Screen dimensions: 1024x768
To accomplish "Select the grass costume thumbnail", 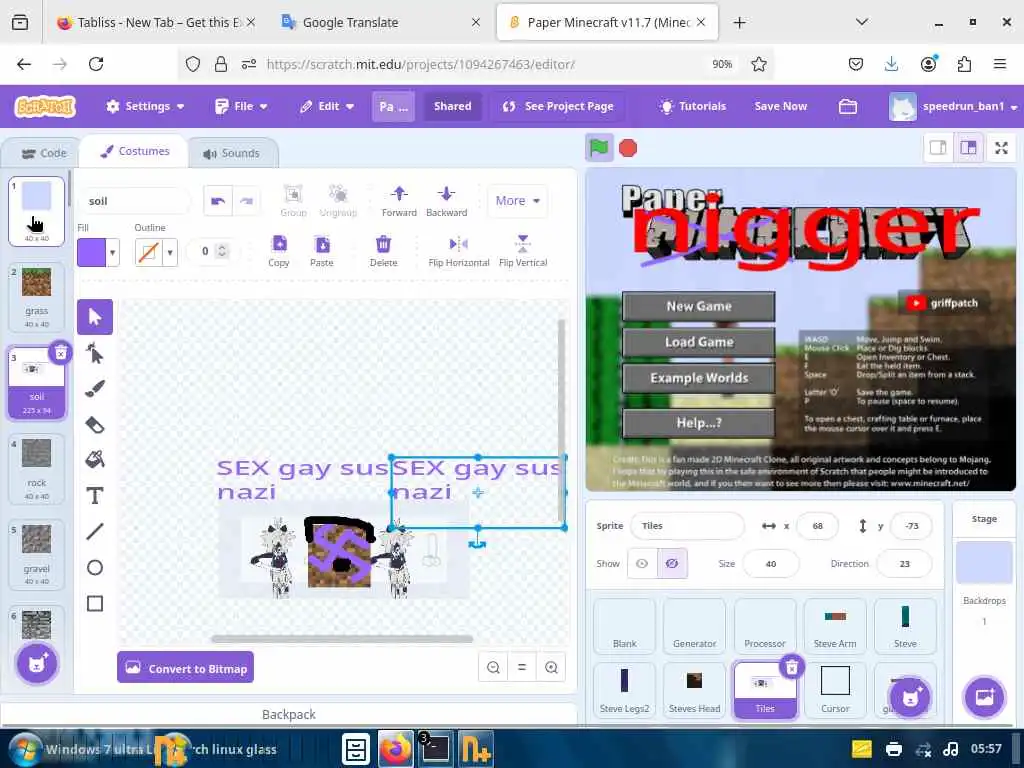I will pyautogui.click(x=37, y=296).
